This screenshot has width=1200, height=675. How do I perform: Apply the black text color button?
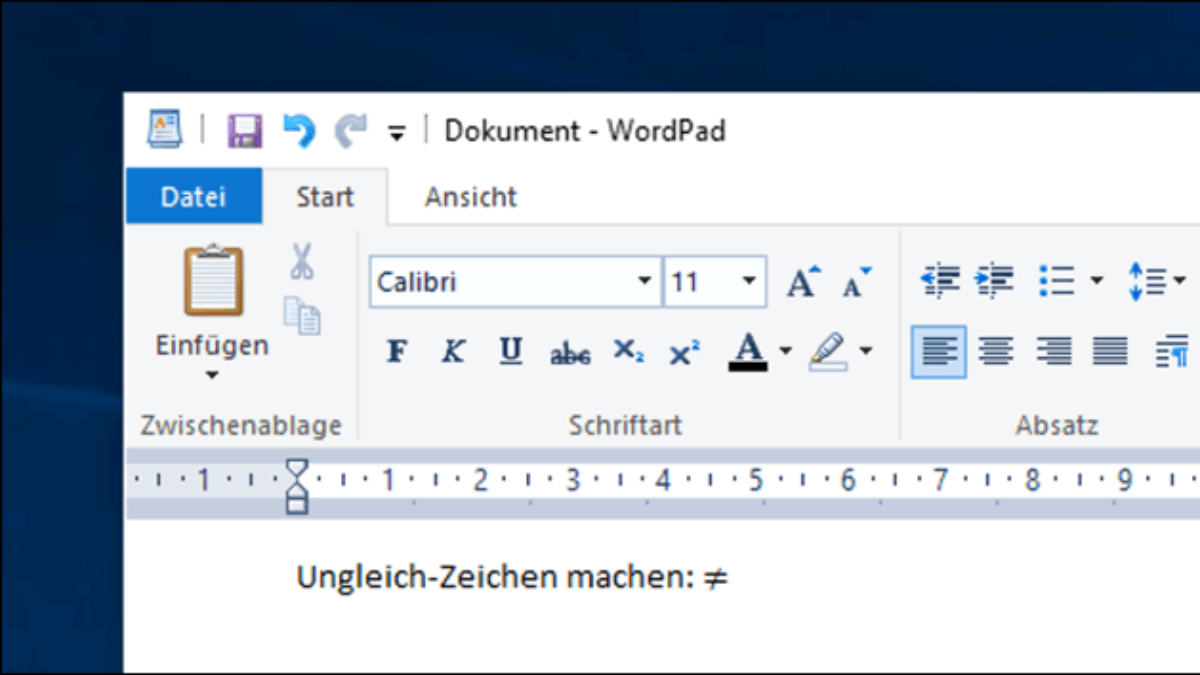pyautogui.click(x=749, y=351)
